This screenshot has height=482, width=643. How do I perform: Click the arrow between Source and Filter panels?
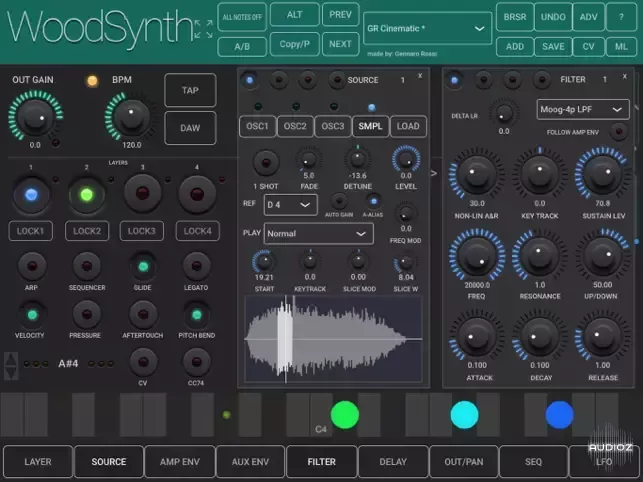click(434, 174)
